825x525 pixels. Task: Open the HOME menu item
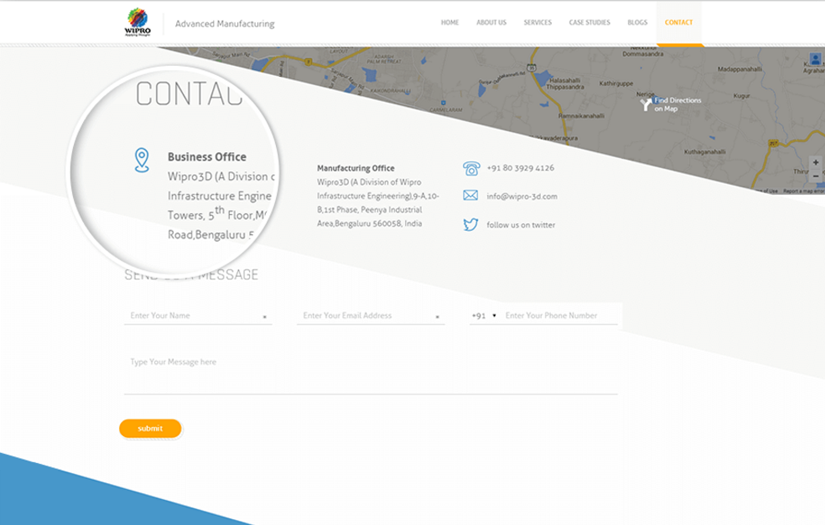click(x=450, y=23)
